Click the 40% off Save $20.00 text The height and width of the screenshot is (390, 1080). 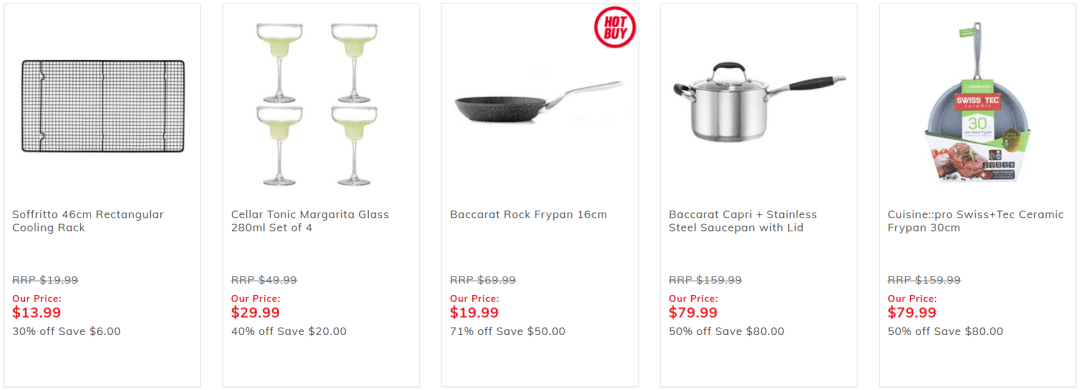[x=289, y=331]
